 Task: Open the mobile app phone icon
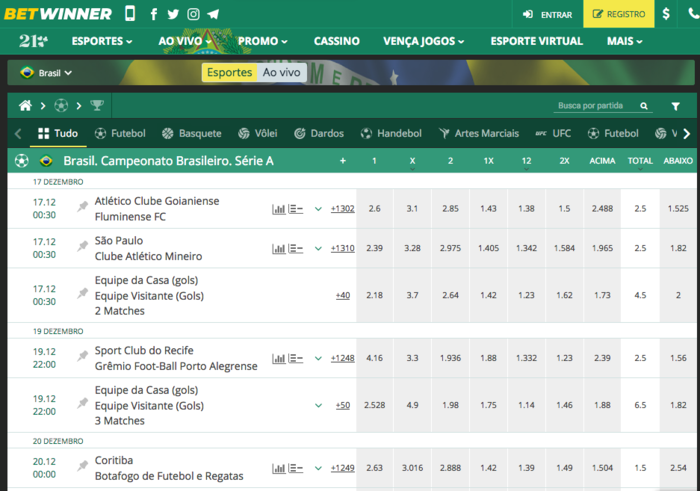(130, 14)
